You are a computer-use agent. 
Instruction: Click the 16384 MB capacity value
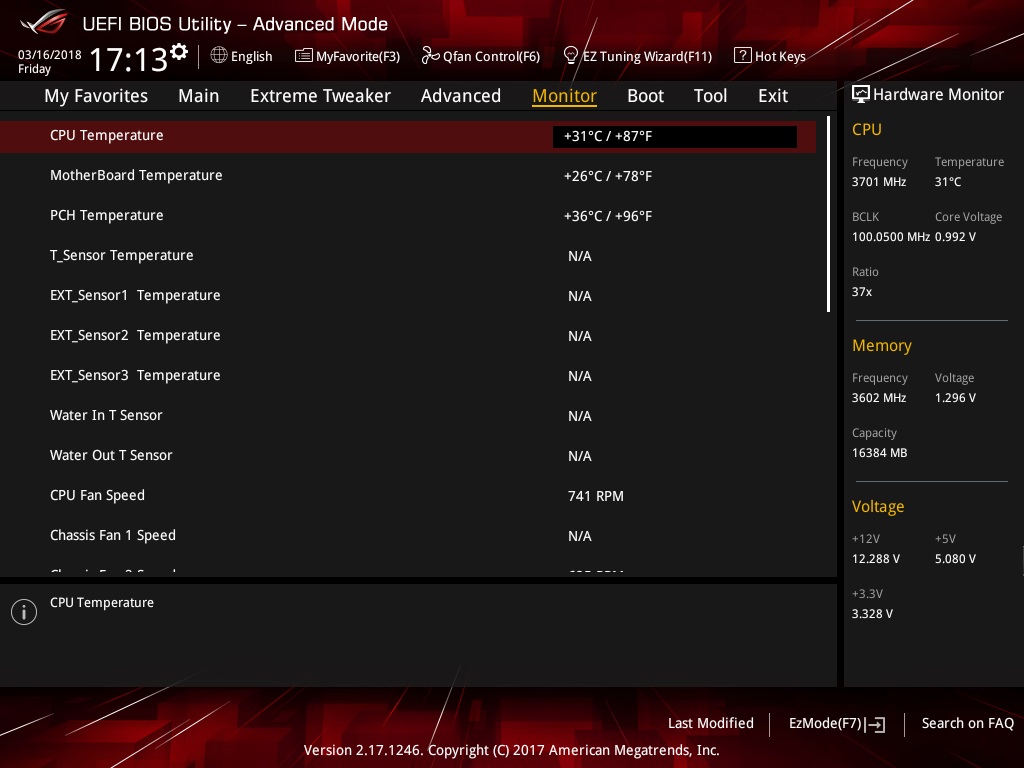click(880, 453)
